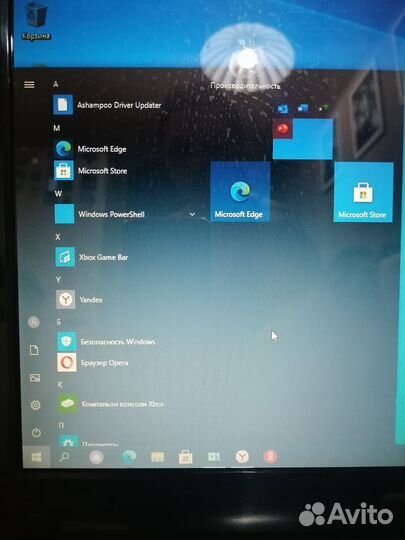This screenshot has width=405, height=540.
Task: Click the letter Б group header
Action: pos(59,322)
